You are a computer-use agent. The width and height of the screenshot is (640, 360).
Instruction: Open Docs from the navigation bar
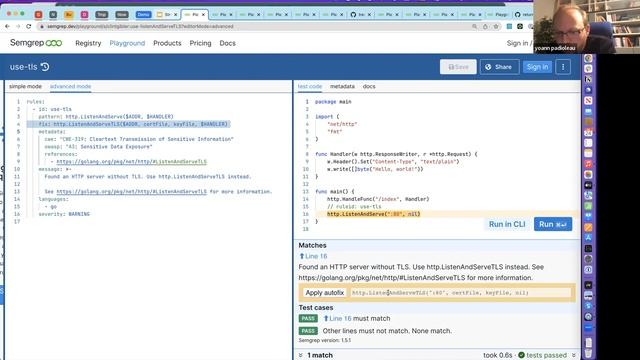pyautogui.click(x=227, y=43)
